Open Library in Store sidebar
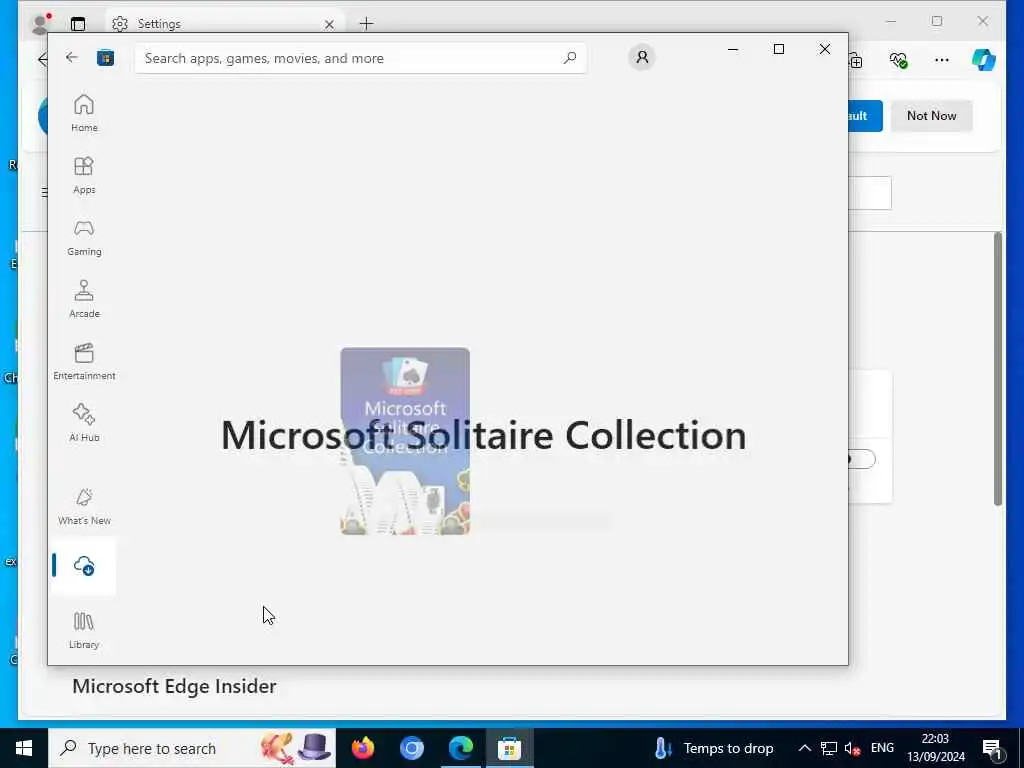 point(84,630)
